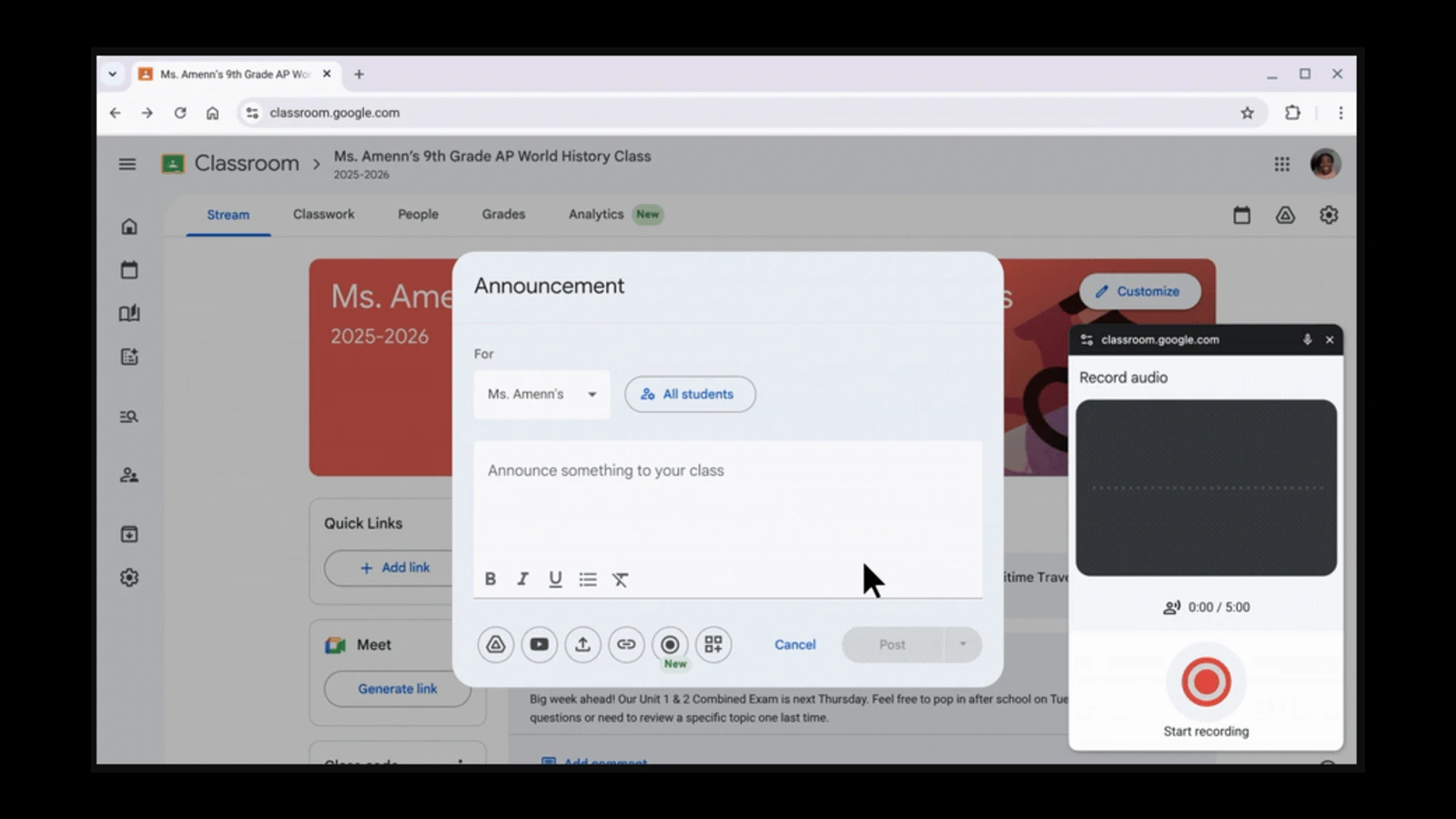This screenshot has width=1456, height=819.
Task: Open the add-ons grid icon
Action: [713, 644]
